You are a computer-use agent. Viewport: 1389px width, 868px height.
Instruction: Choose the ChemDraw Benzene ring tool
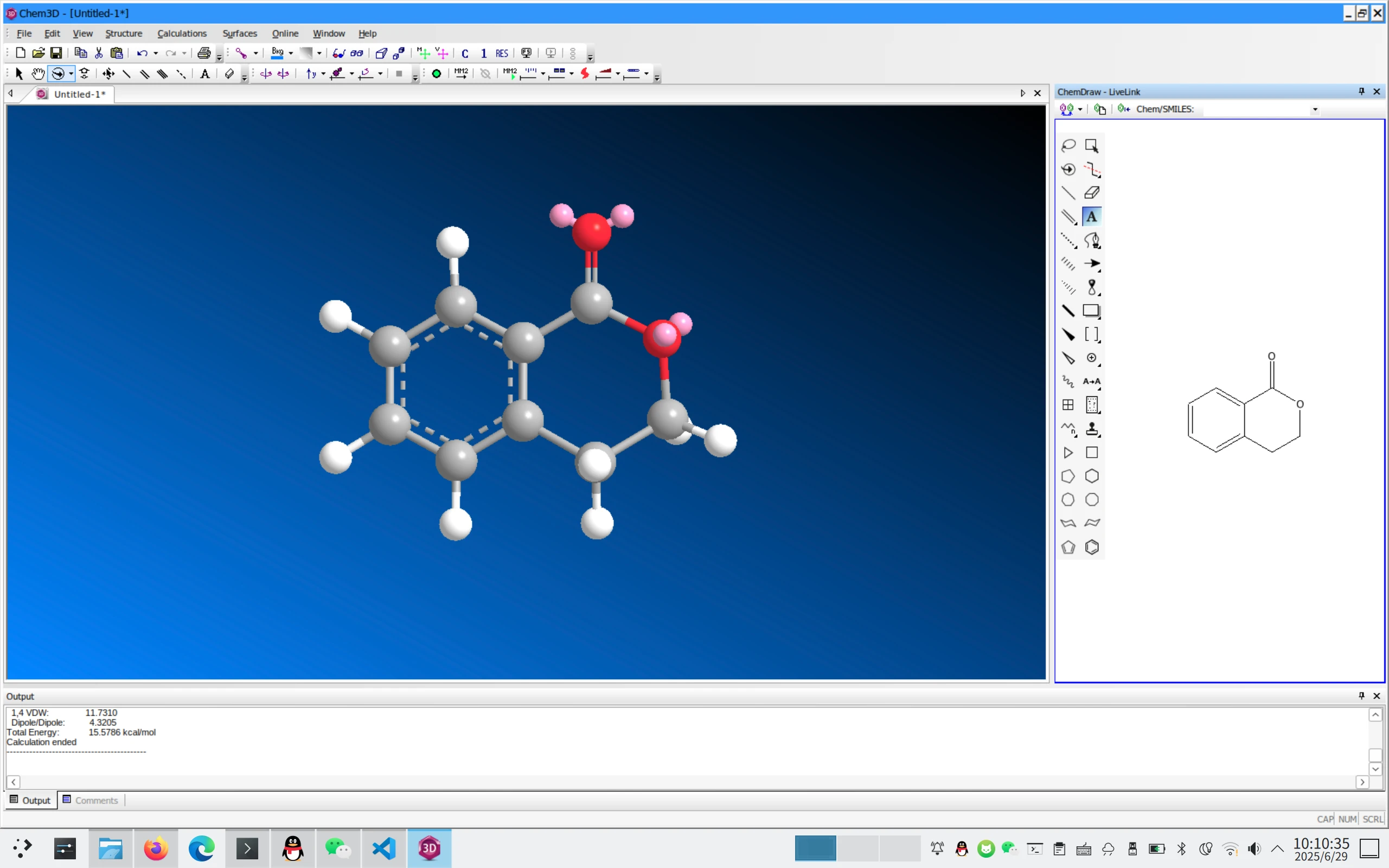click(1092, 547)
